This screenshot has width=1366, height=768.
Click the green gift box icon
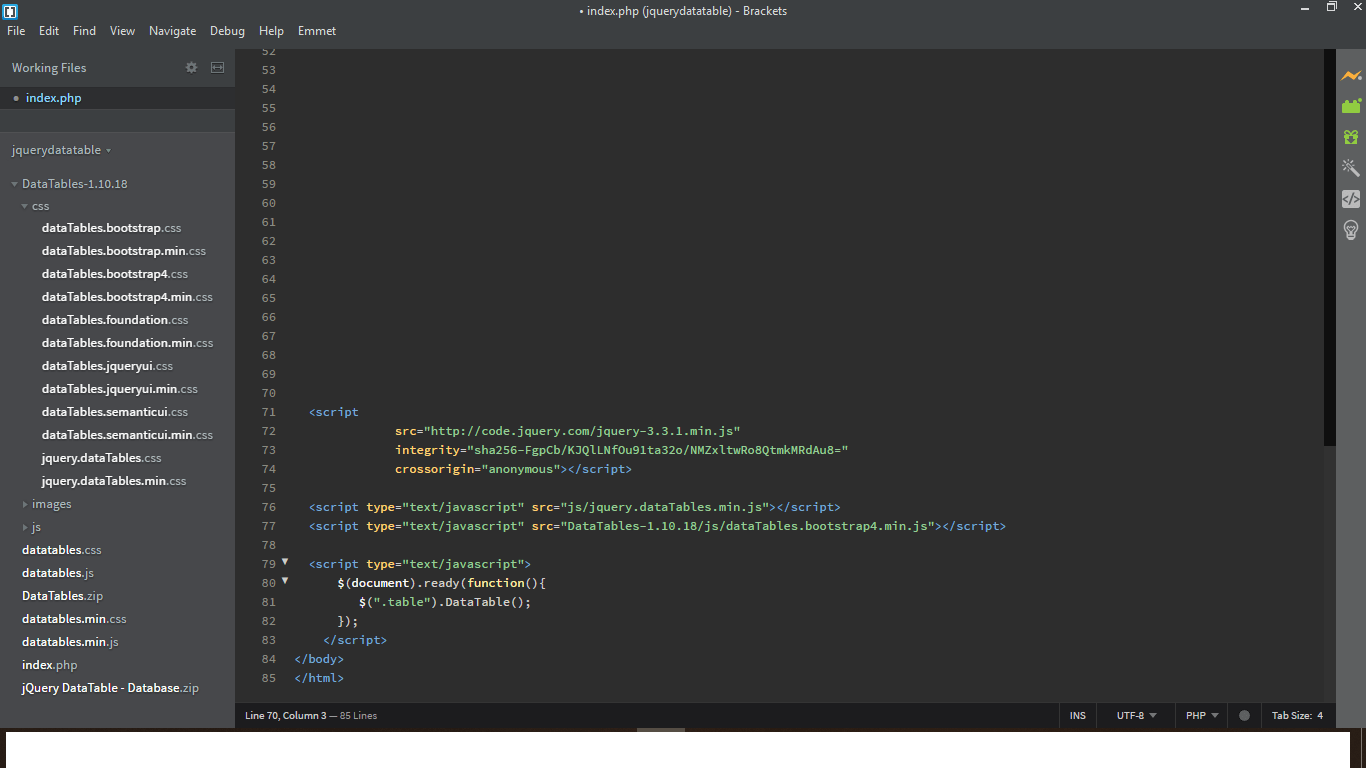pyautogui.click(x=1351, y=137)
